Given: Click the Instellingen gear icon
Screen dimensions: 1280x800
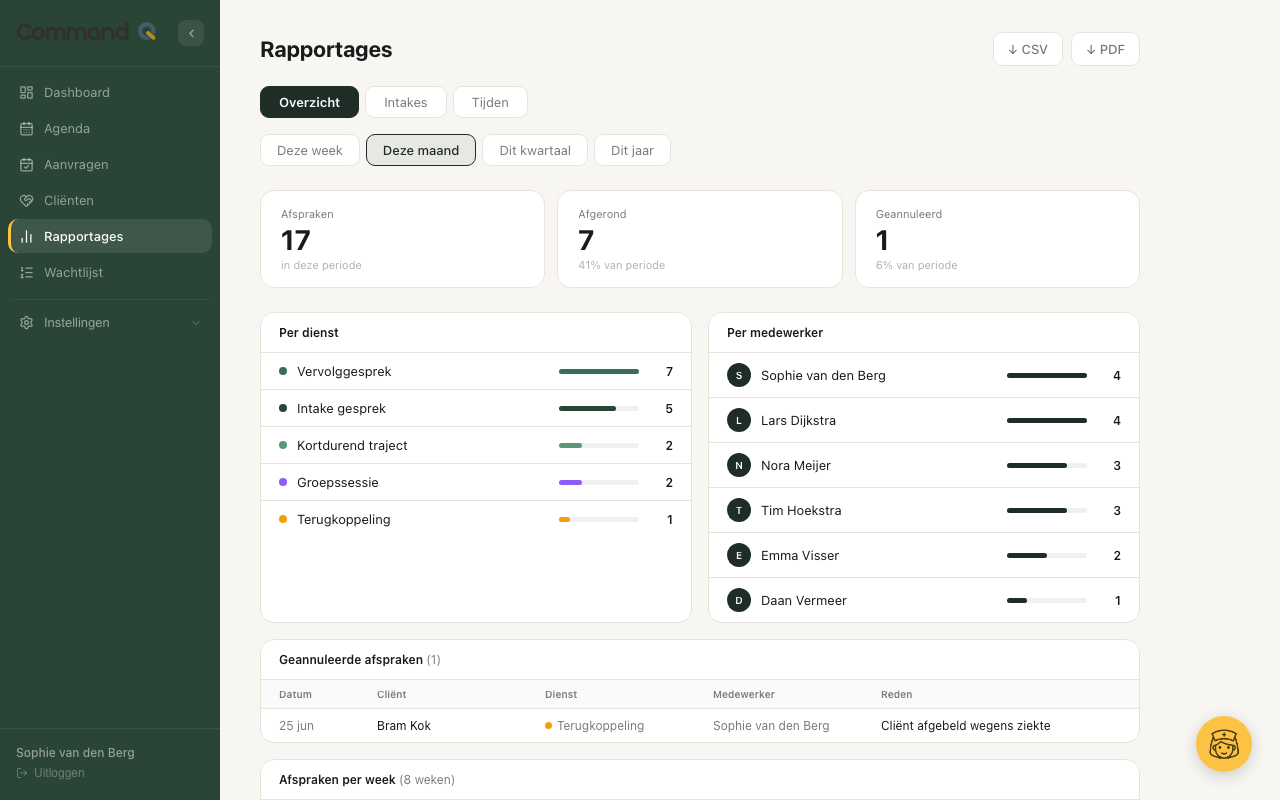Looking at the screenshot, I should [27, 322].
